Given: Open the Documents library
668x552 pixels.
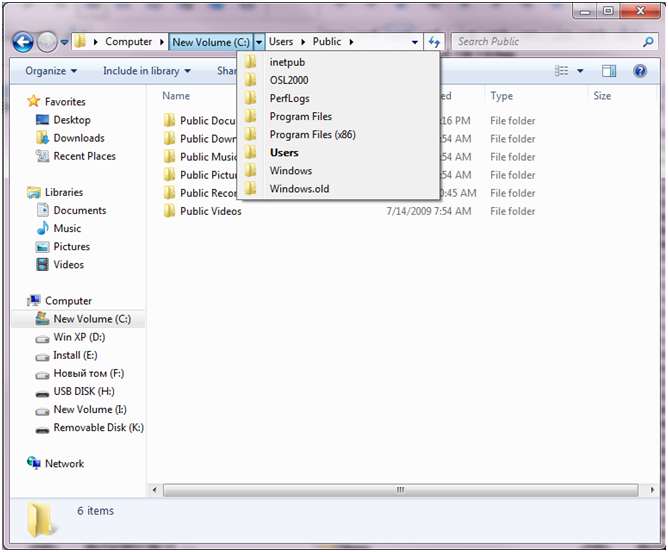Looking at the screenshot, I should [x=80, y=210].
